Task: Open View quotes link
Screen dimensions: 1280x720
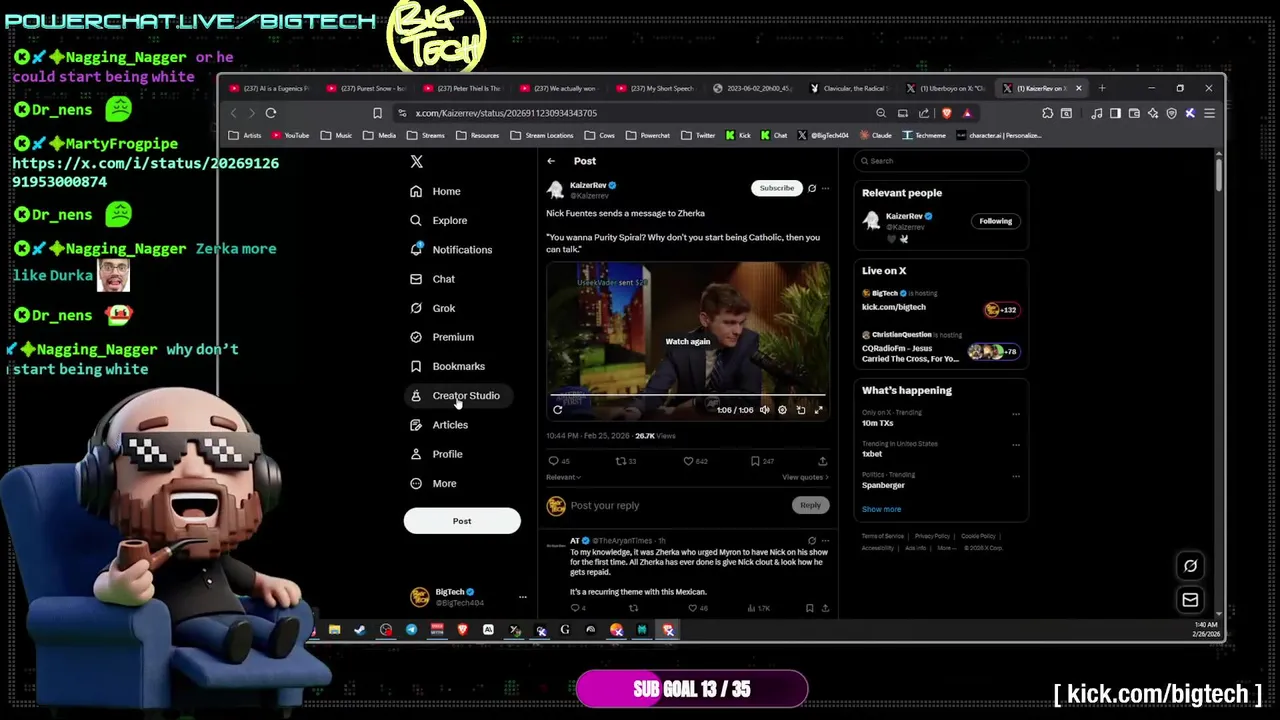Action: (805, 477)
